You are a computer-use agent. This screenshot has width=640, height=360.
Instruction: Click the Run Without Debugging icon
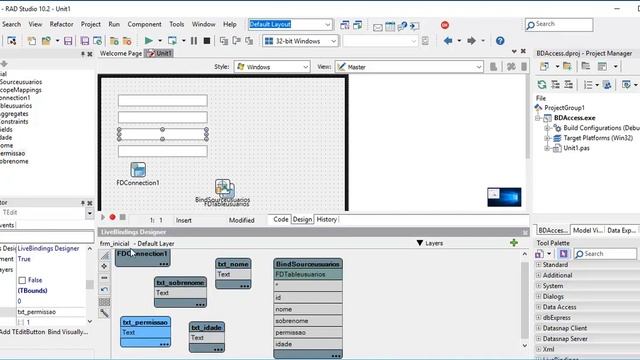tap(172, 41)
